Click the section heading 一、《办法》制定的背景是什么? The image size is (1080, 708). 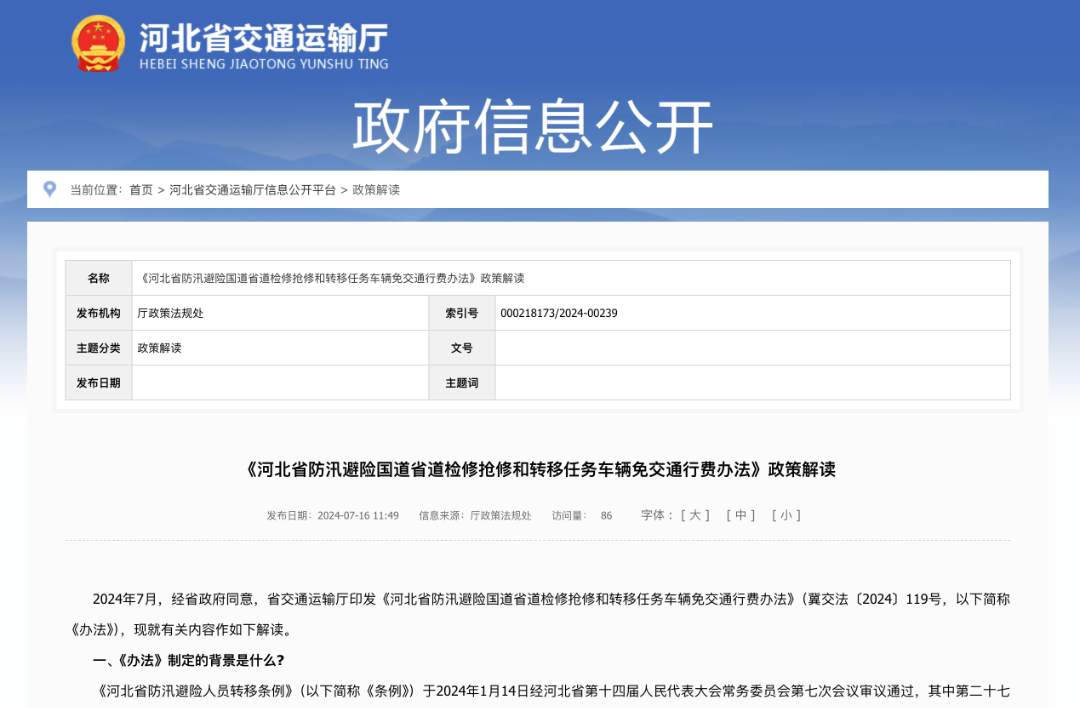189,661
